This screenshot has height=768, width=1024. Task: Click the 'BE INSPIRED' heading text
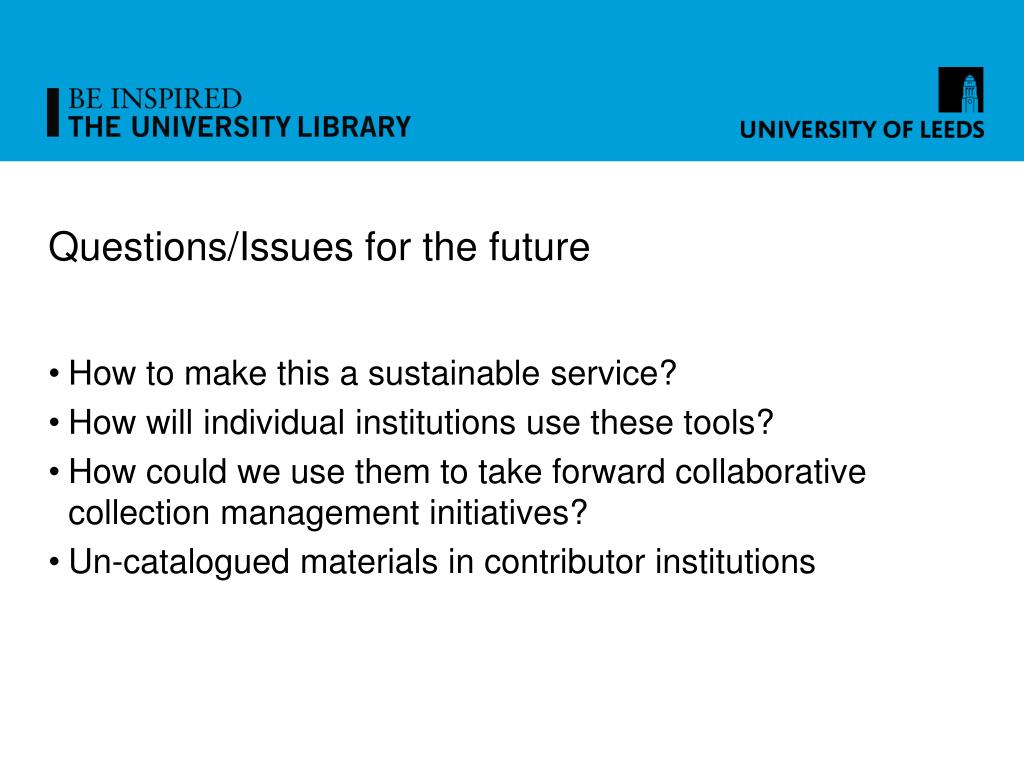click(155, 99)
